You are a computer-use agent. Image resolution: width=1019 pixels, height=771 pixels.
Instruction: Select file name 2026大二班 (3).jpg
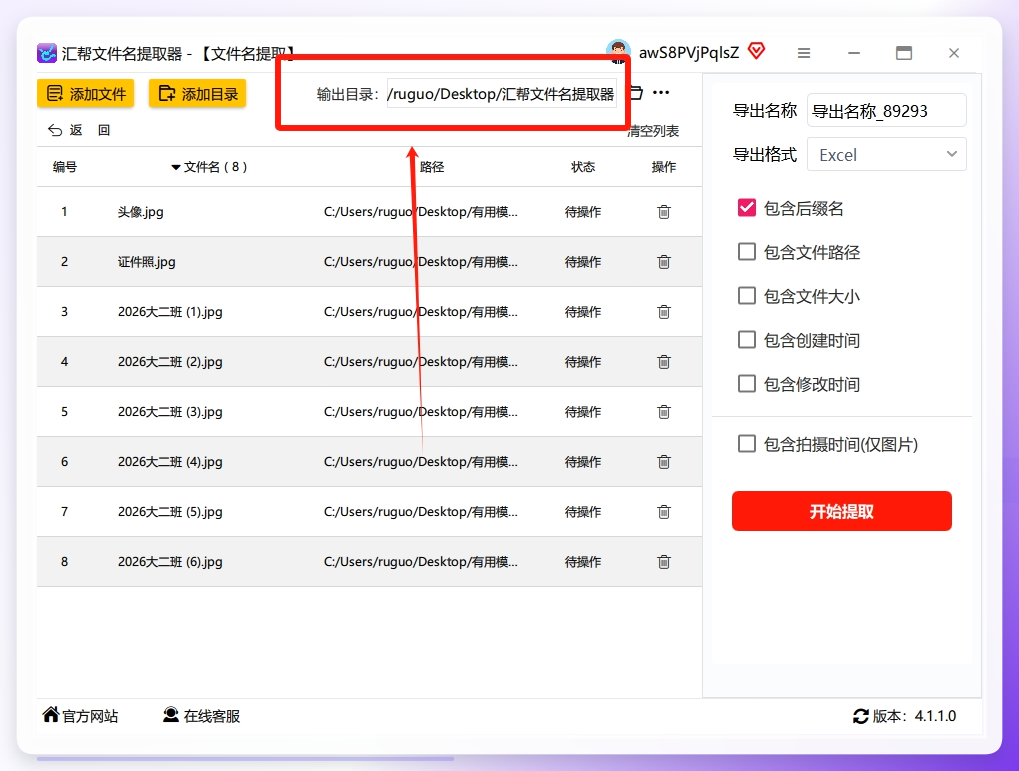pyautogui.click(x=170, y=412)
